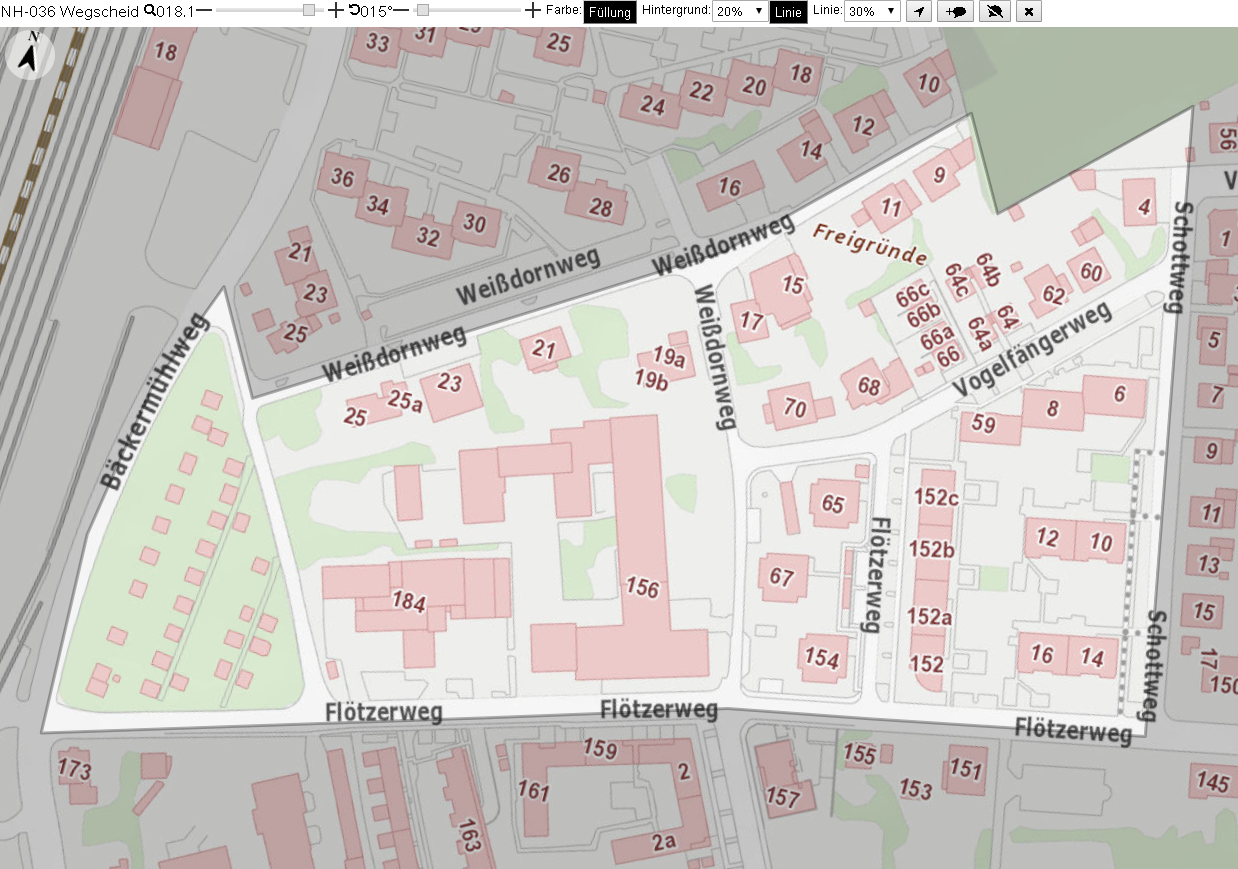1238x869 pixels.
Task: Click the add comment speech-bubble button
Action: pyautogui.click(x=956, y=12)
